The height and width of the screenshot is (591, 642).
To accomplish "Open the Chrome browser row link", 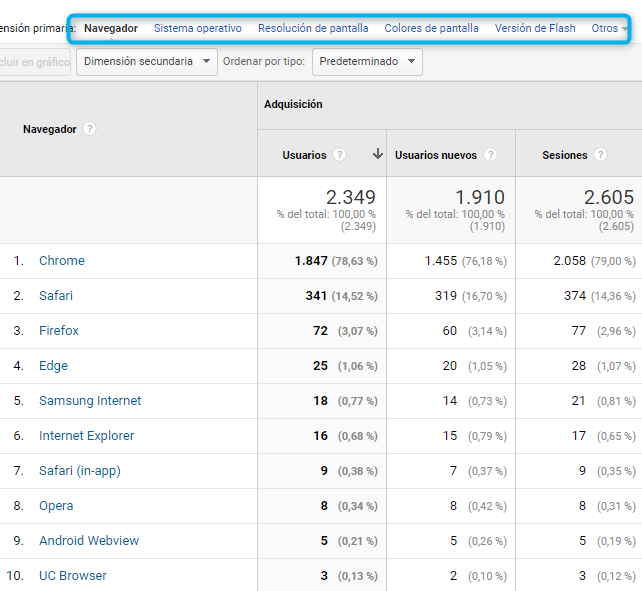I will coord(62,261).
